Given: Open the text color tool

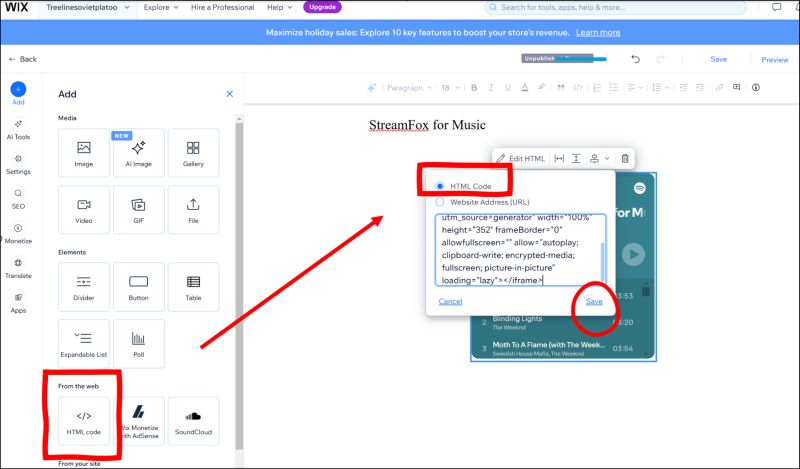Looking at the screenshot, I should pos(524,88).
